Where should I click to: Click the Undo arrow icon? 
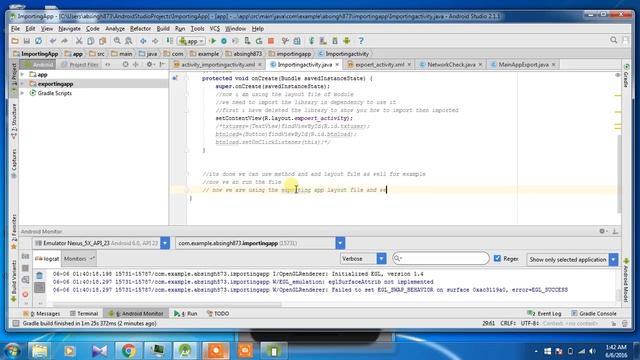click(53, 41)
